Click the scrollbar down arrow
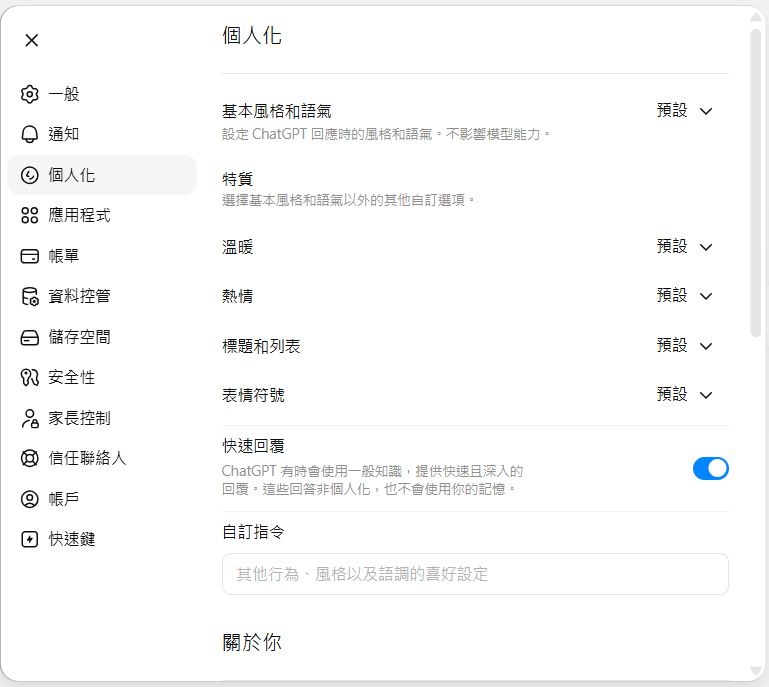Image resolution: width=769 pixels, height=687 pixels. (756, 671)
